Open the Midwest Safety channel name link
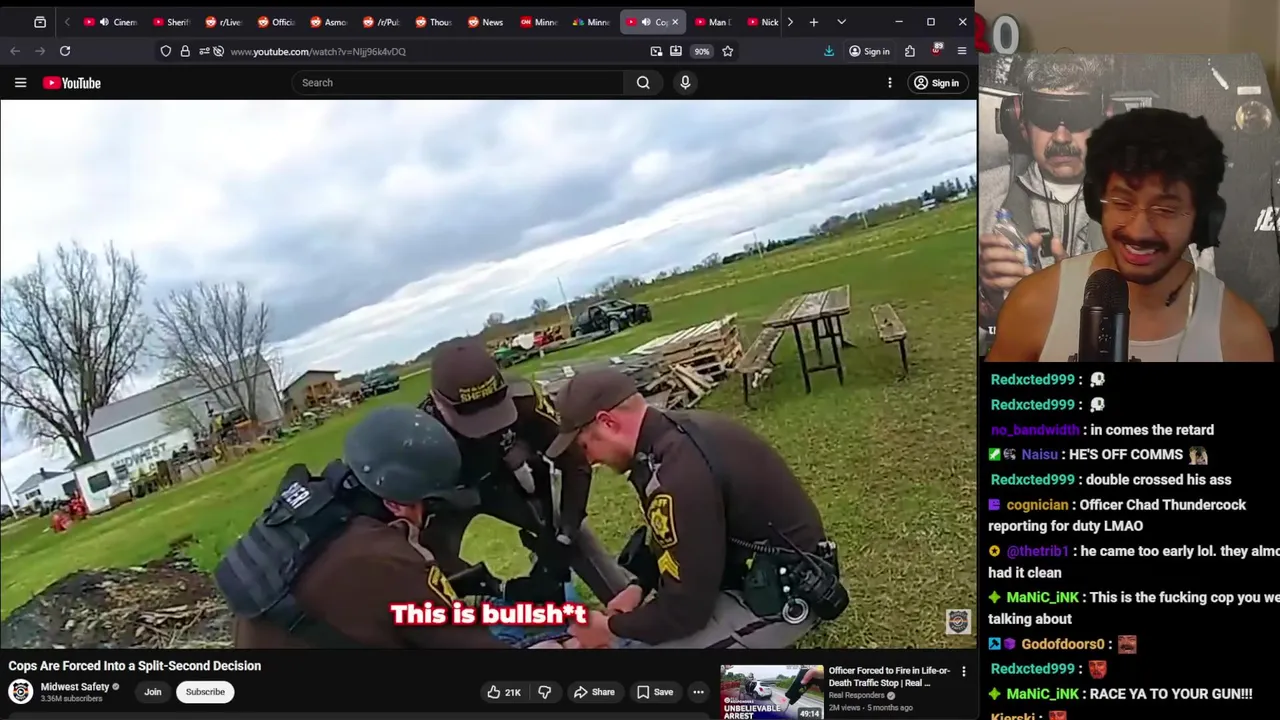Viewport: 1280px width, 720px height. 75,687
